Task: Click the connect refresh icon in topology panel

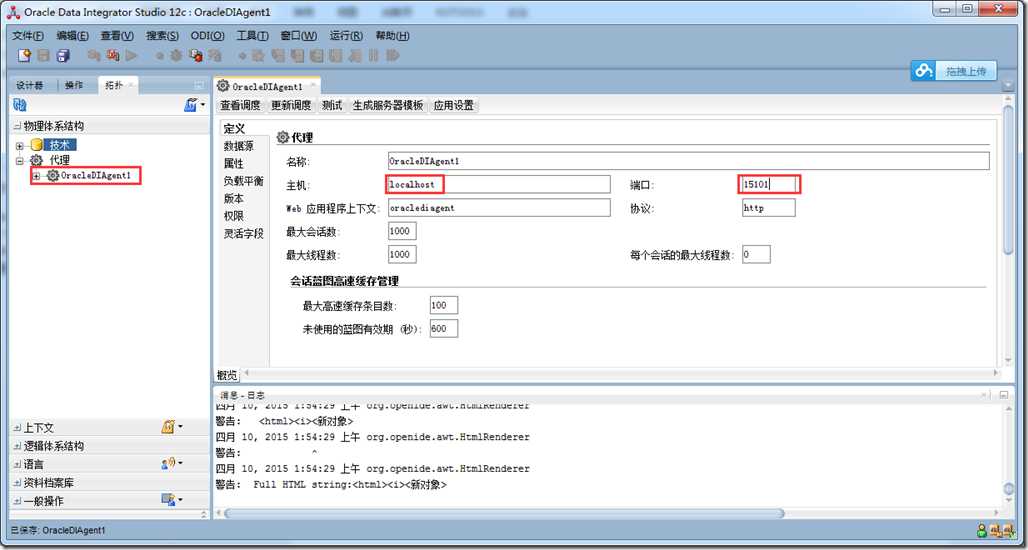Action: (x=19, y=105)
